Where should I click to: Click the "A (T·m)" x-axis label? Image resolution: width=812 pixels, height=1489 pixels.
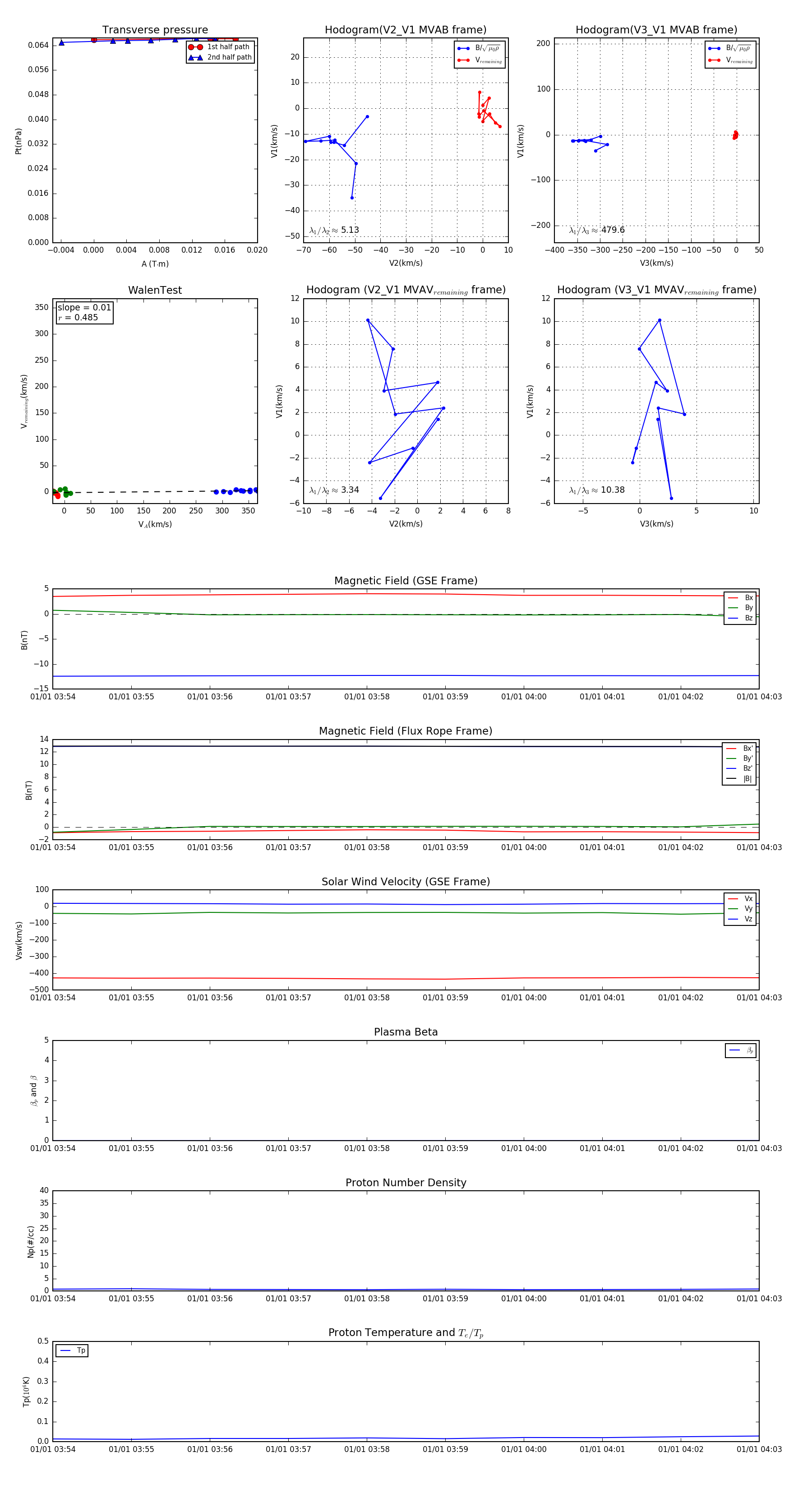click(x=155, y=264)
